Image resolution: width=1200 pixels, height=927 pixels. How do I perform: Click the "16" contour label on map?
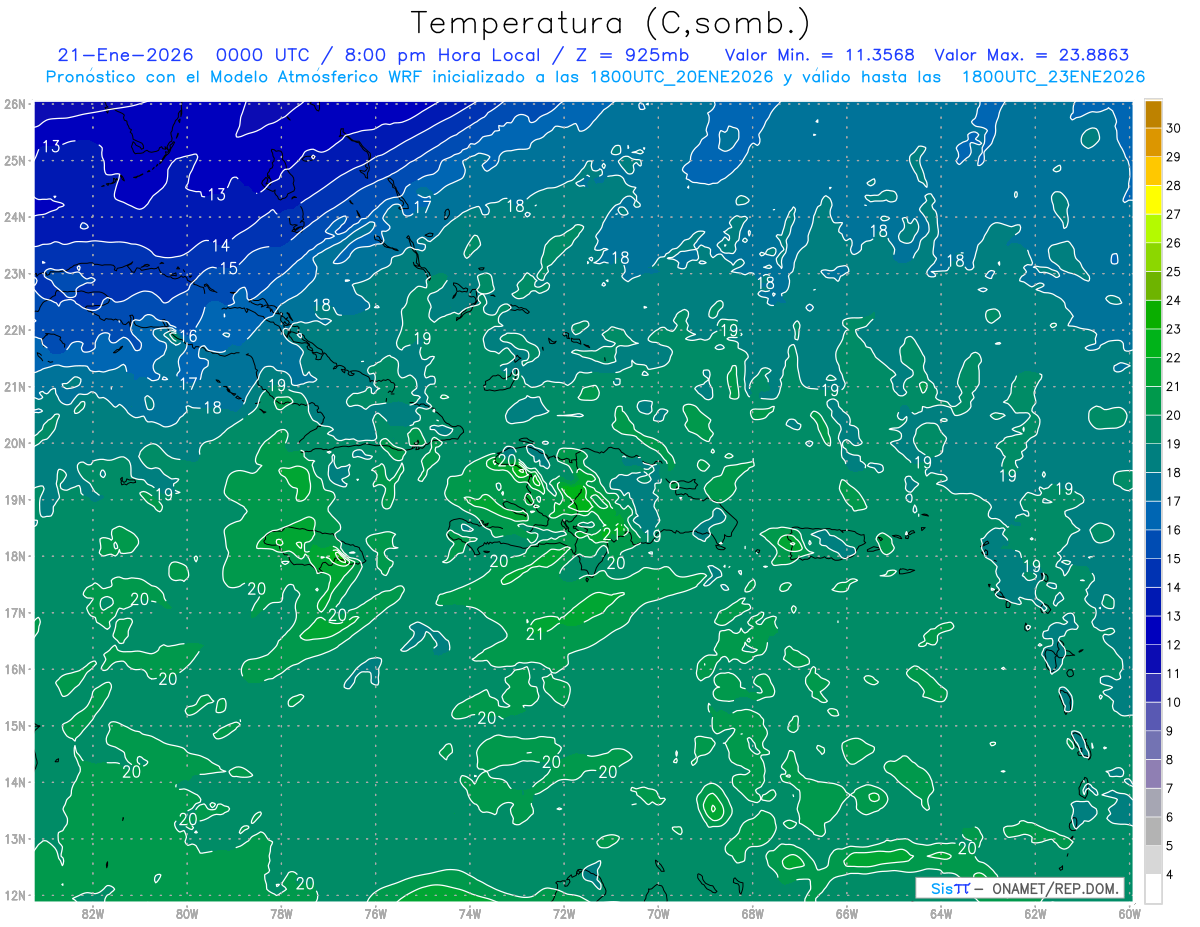coord(188,336)
